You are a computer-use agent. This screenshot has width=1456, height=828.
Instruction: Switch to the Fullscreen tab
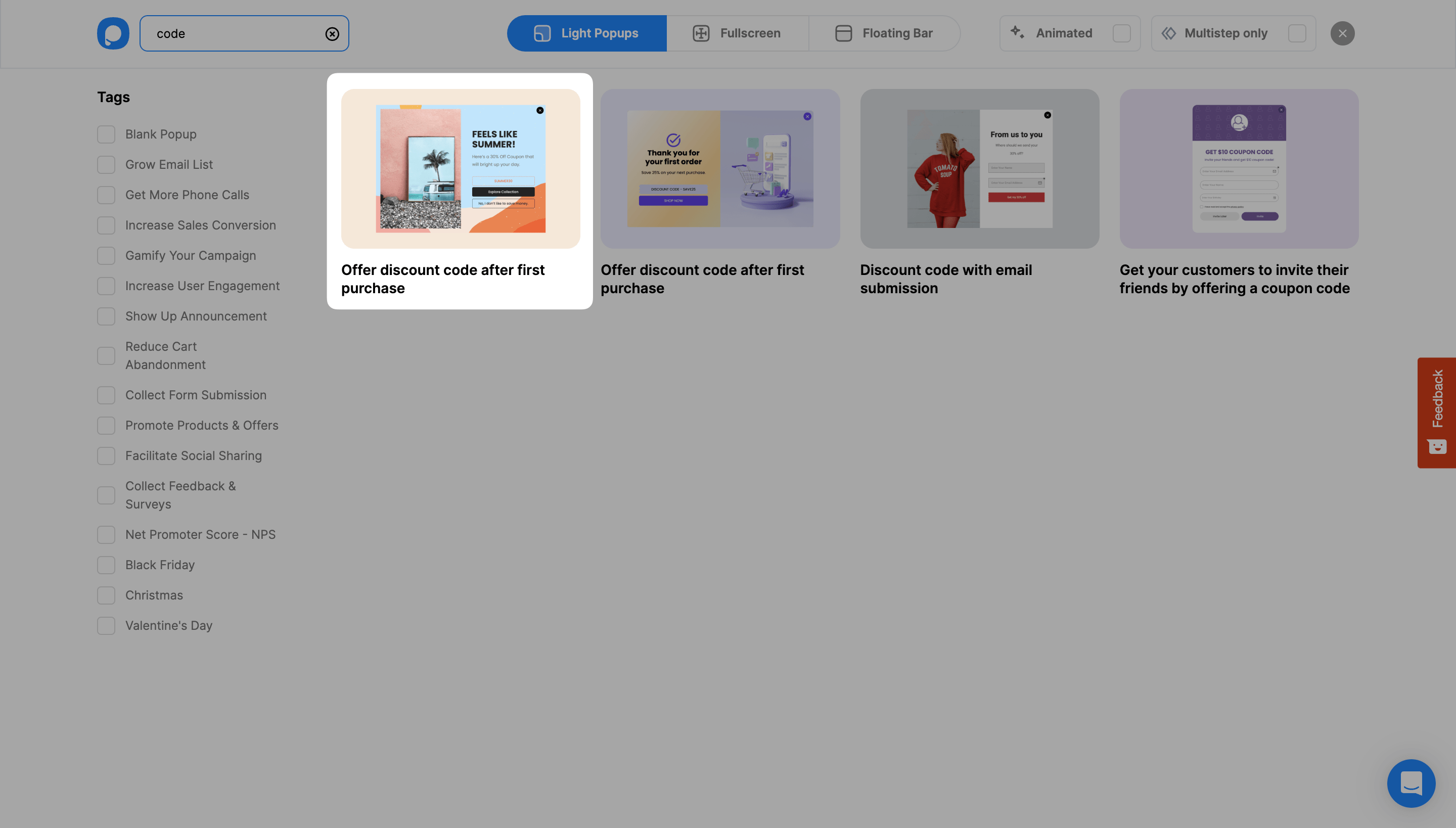737,33
